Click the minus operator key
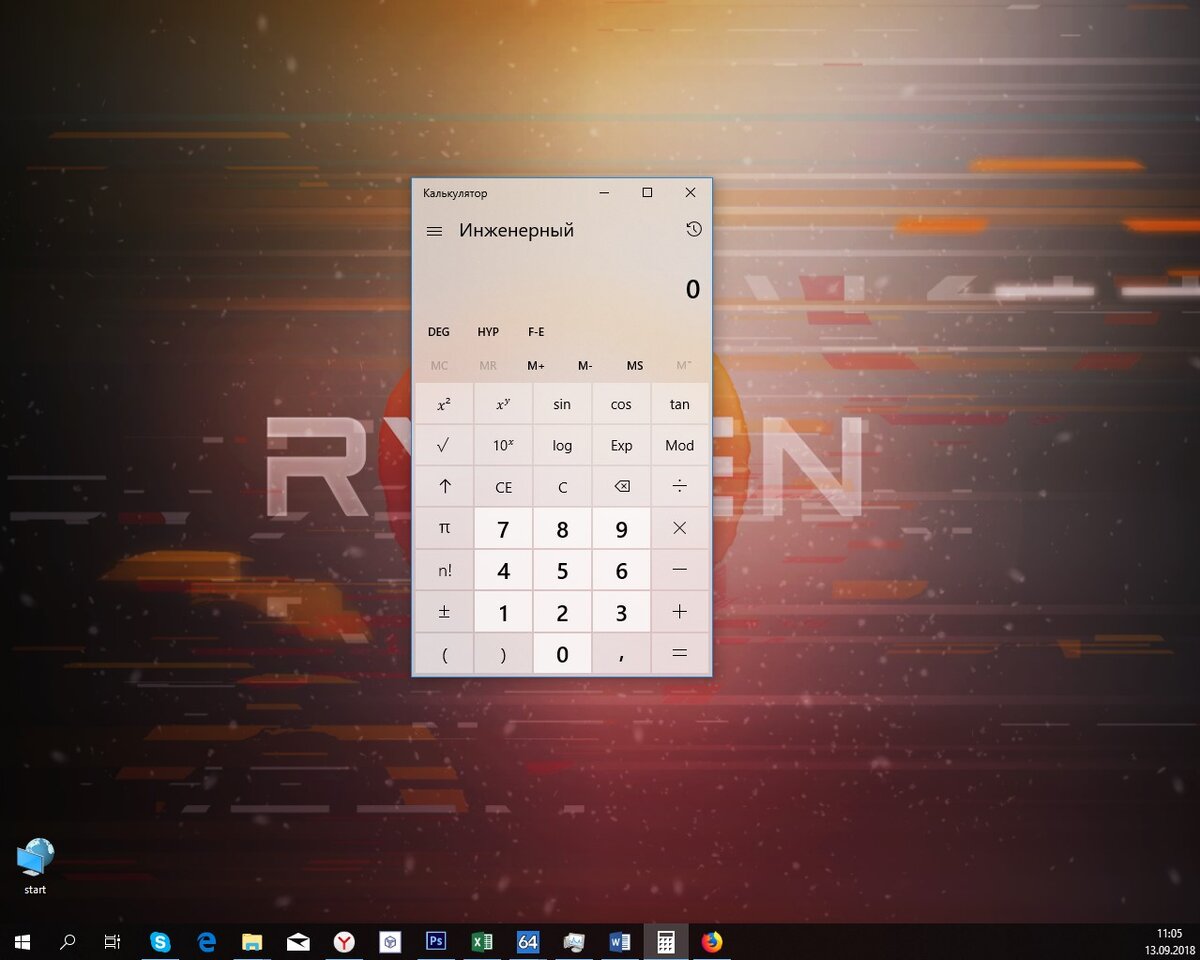The height and width of the screenshot is (960, 1200). click(680, 570)
